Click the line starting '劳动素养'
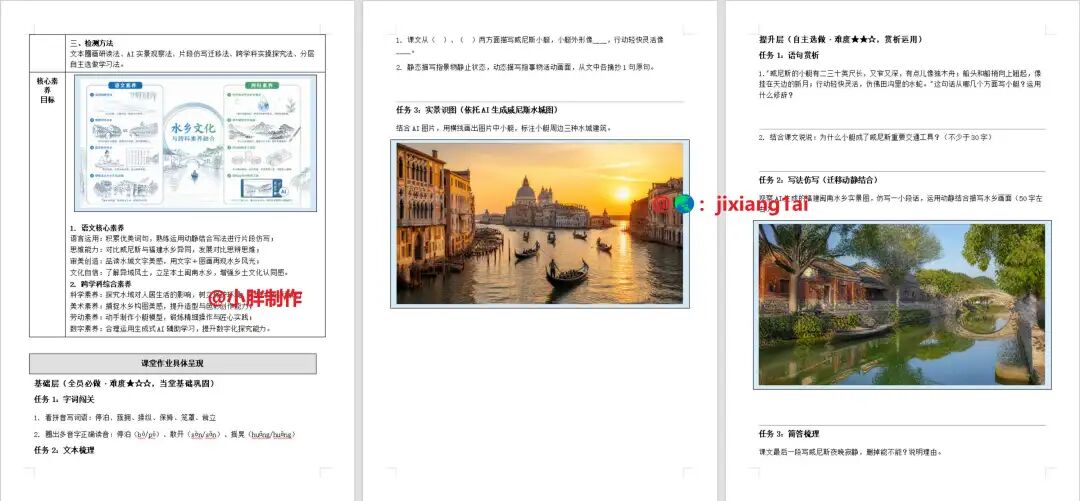Viewport: 1080px width, 501px height. [x=162, y=317]
